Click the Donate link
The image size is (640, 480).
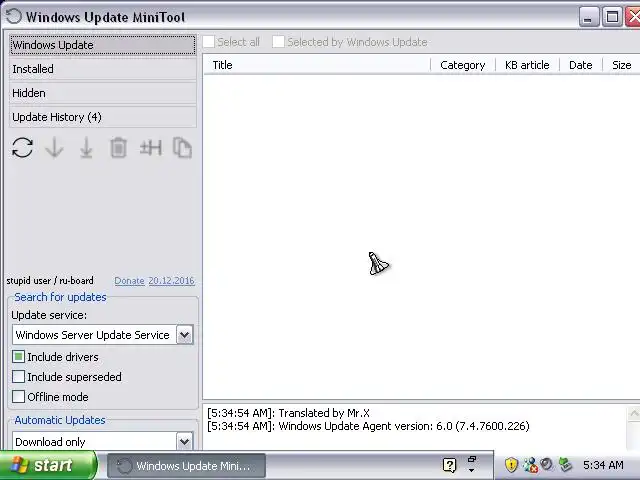tap(129, 281)
